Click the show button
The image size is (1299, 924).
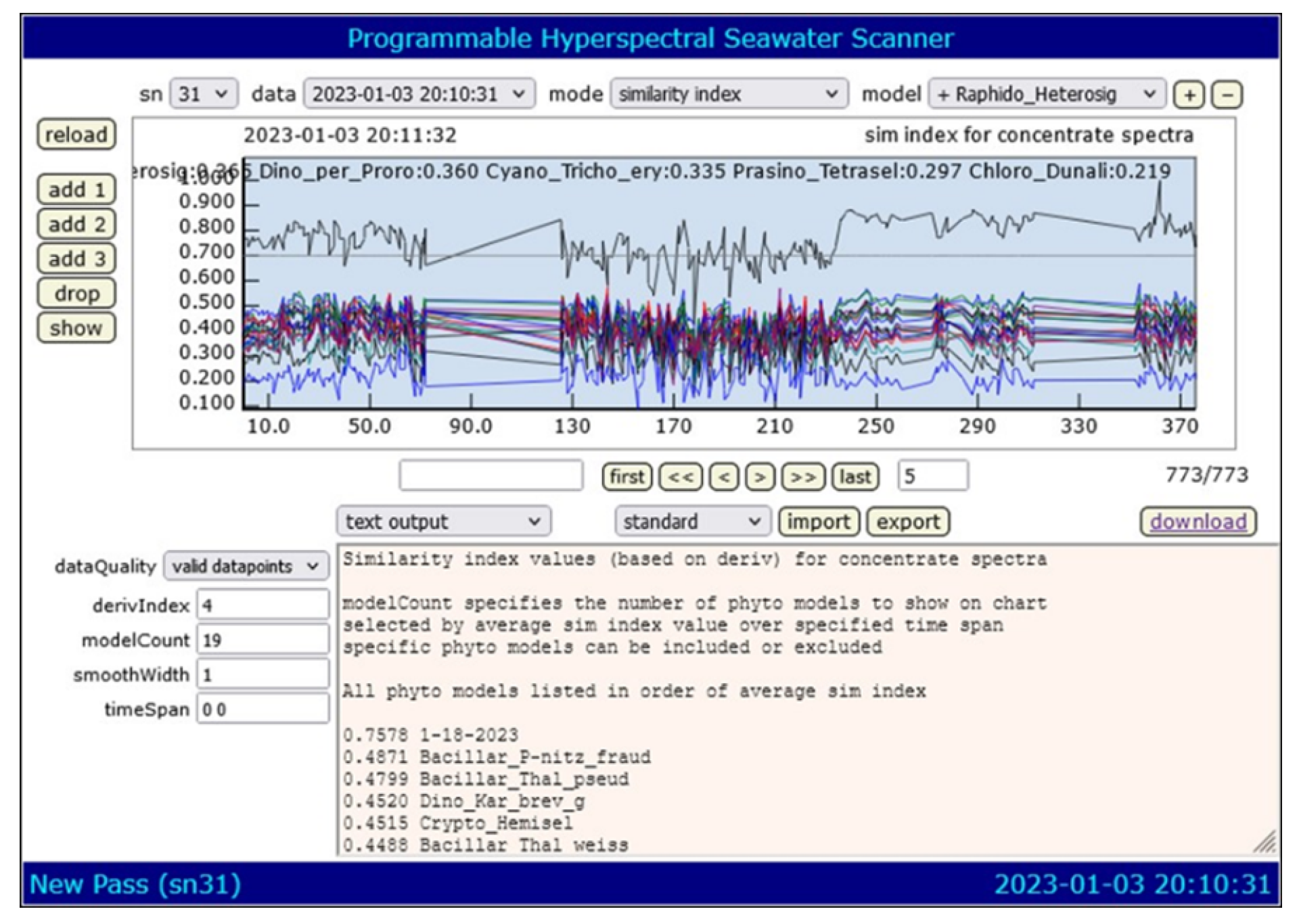(x=76, y=328)
